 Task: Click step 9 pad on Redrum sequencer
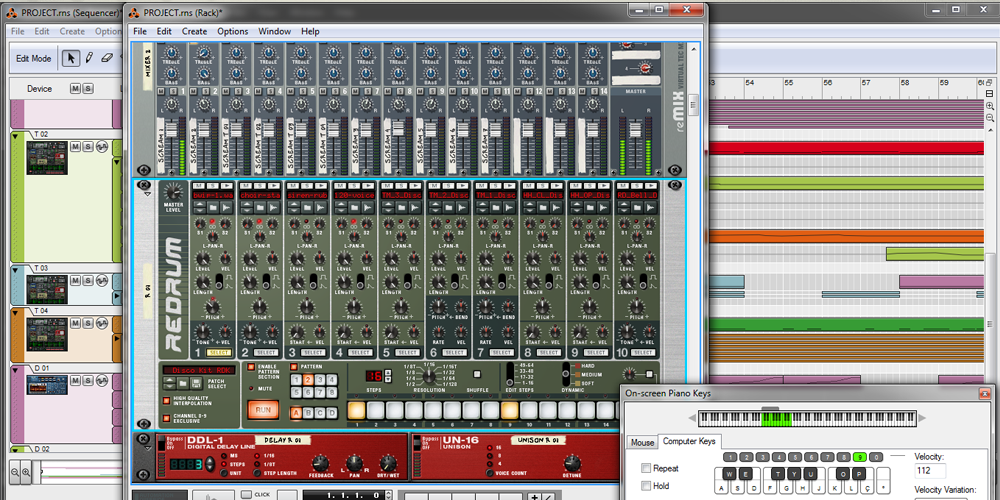[510, 410]
